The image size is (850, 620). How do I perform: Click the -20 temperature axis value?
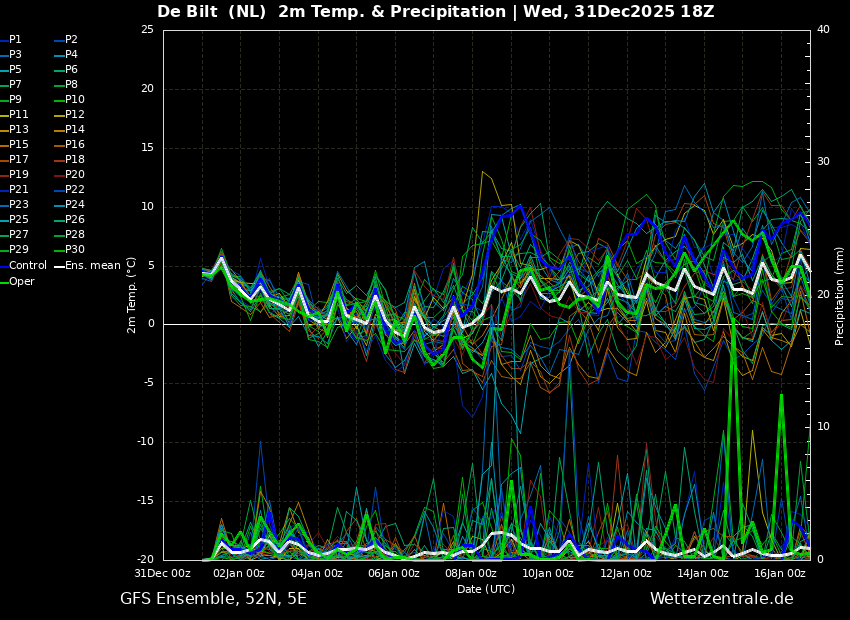146,560
